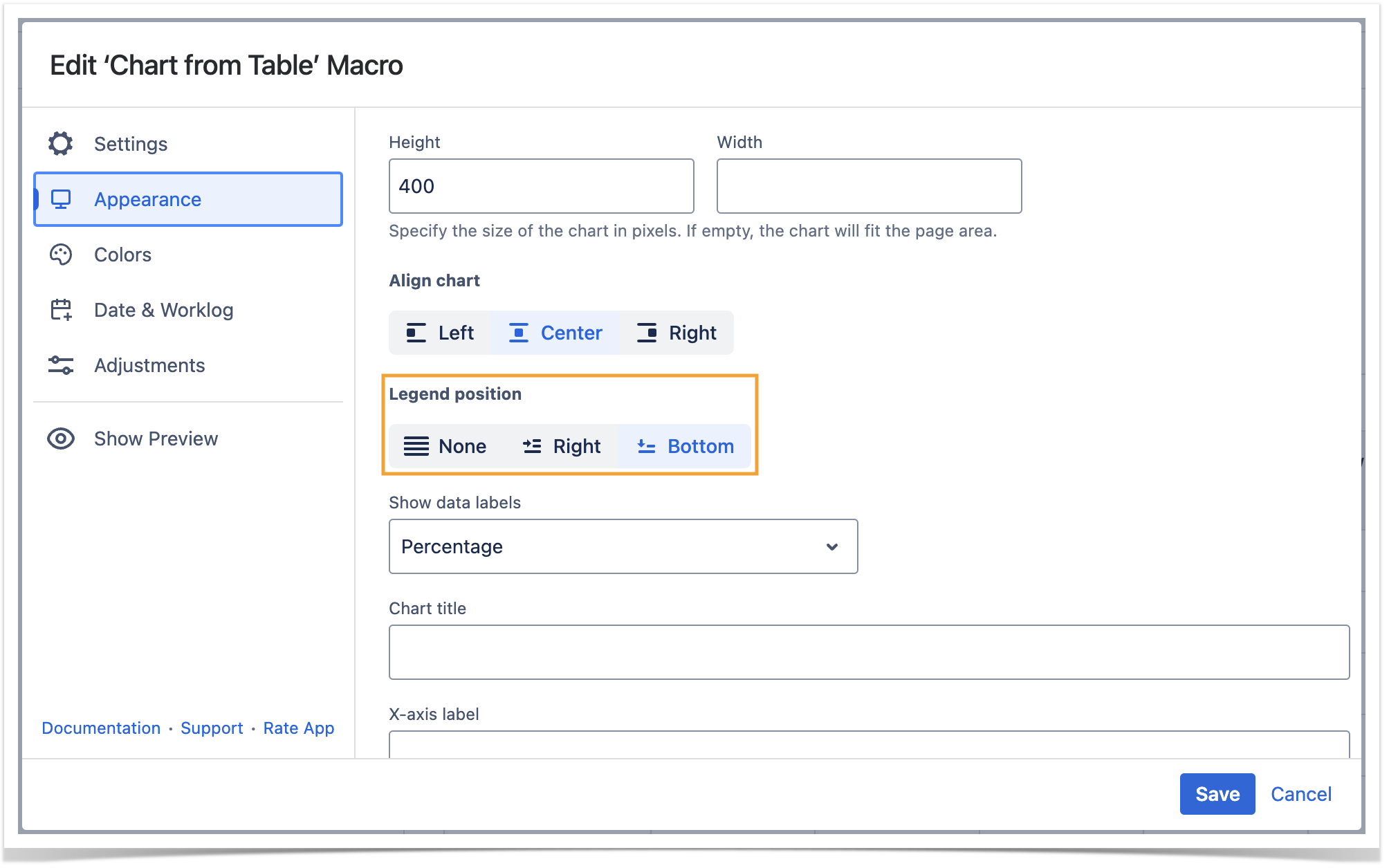Set legend position to None

(445, 446)
